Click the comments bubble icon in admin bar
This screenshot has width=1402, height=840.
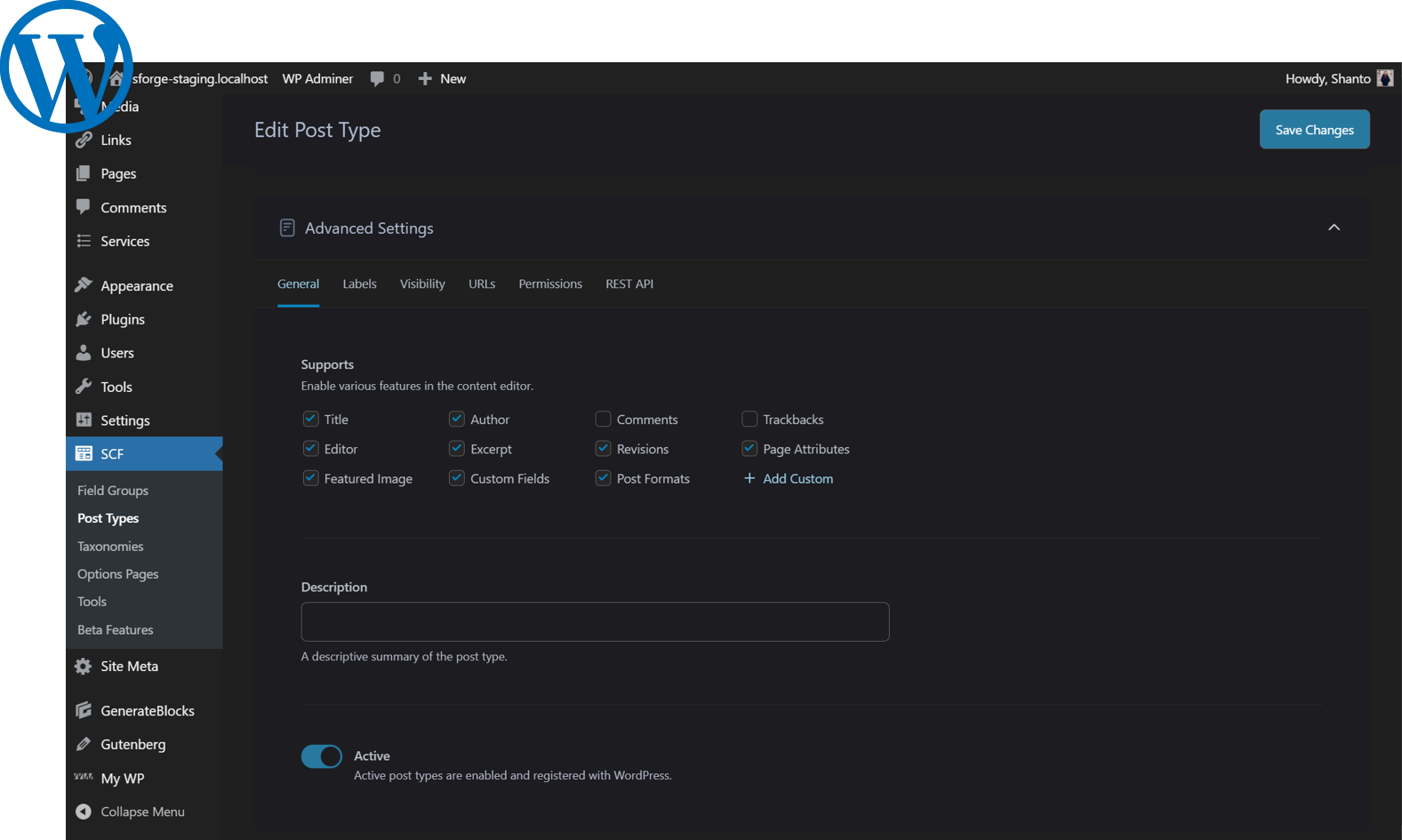(x=377, y=78)
